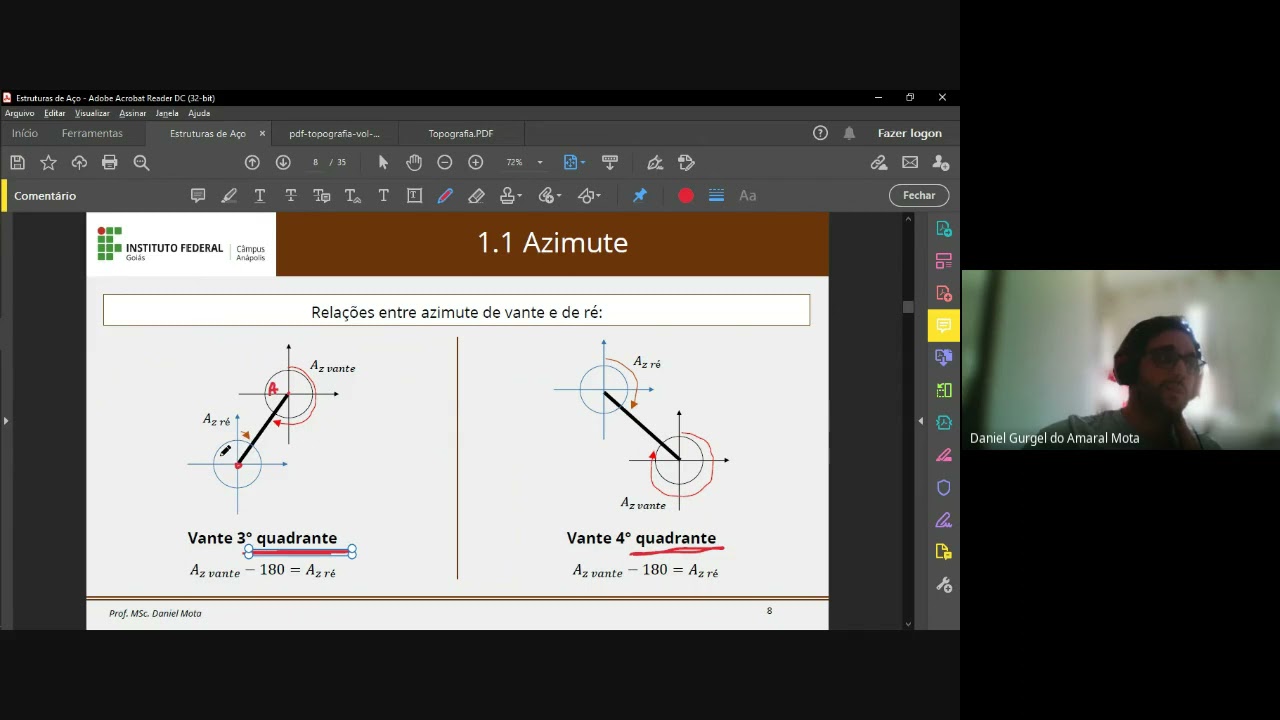Image resolution: width=1280 pixels, height=720 pixels.
Task: Add a sticky note comment
Action: 198,195
